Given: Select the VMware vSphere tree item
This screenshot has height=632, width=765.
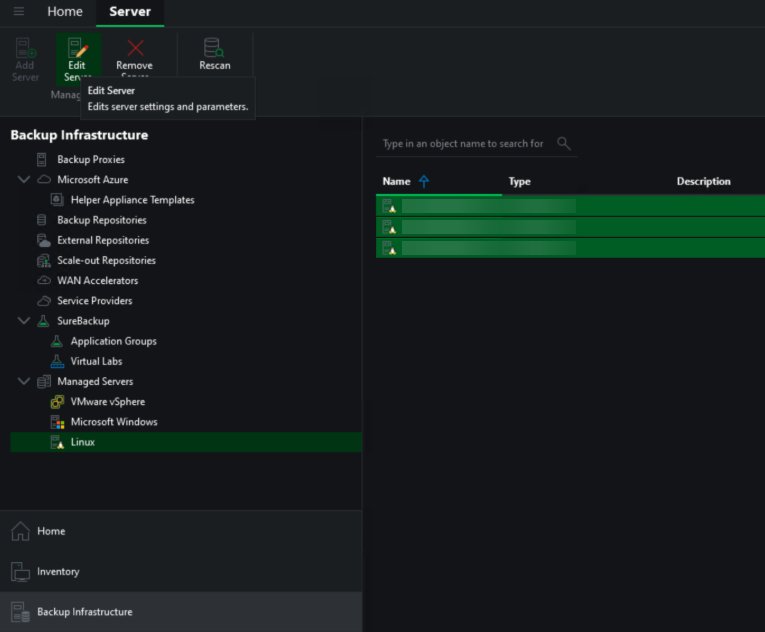Looking at the screenshot, I should coord(107,401).
